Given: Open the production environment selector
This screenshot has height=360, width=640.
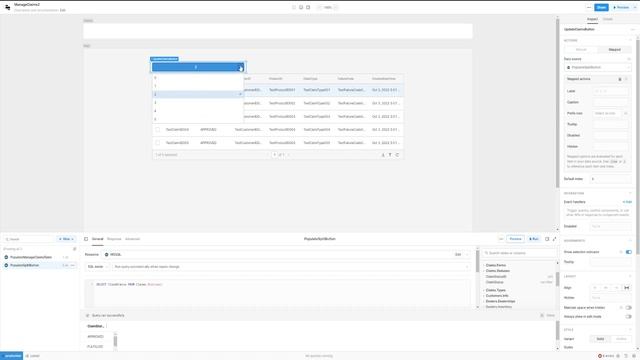Looking at the screenshot, I should point(11,356).
